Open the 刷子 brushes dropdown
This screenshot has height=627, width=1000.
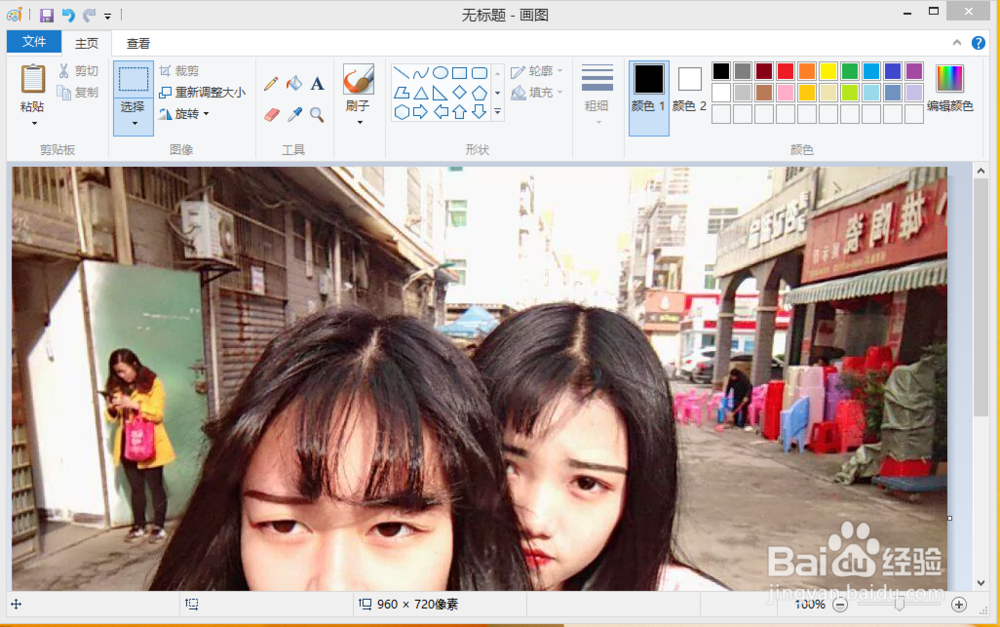point(359,120)
